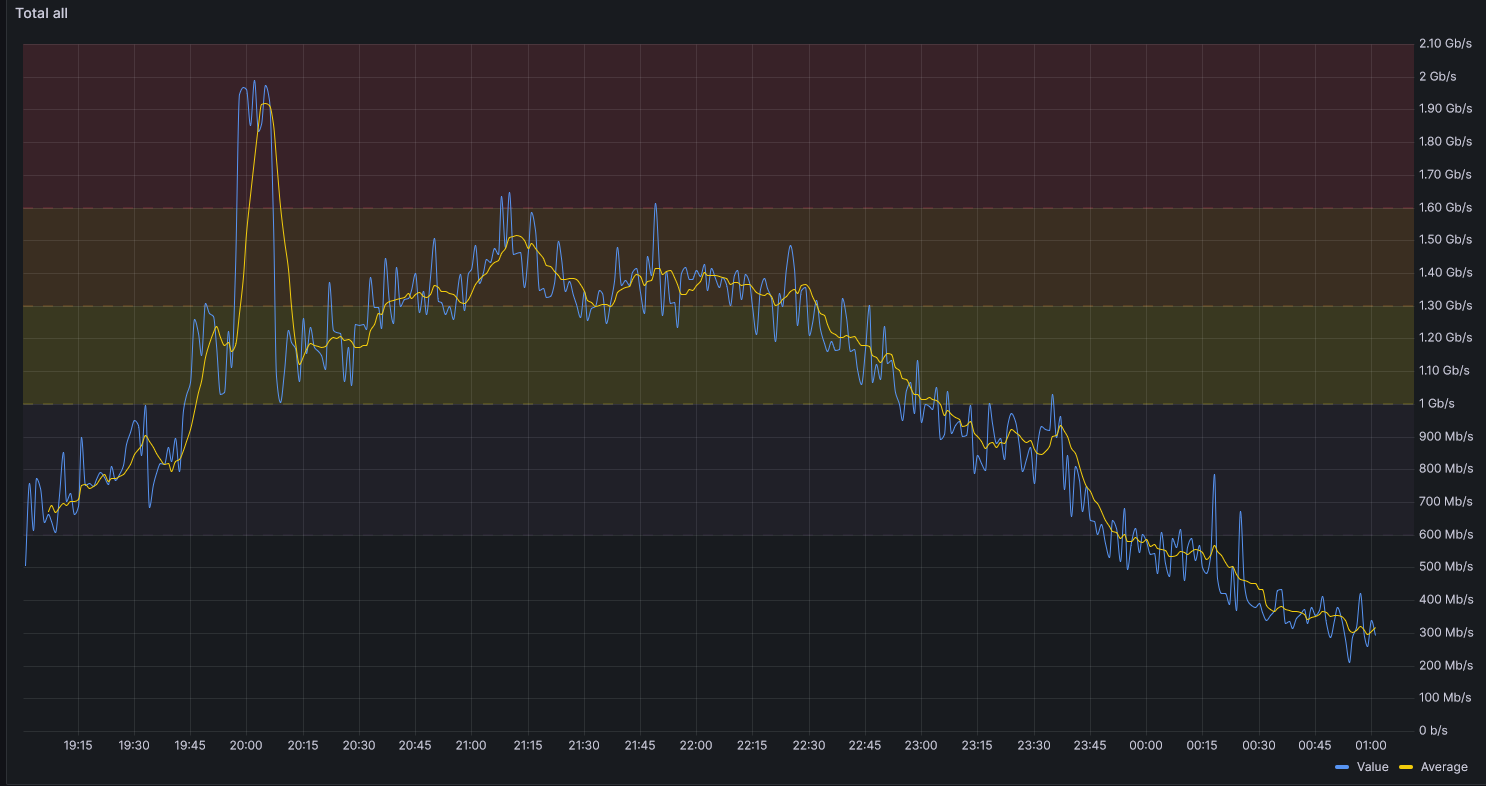Screen dimensions: 1486x786
Task: Click the blue spike just after 00:15
Action: click(x=1214, y=476)
